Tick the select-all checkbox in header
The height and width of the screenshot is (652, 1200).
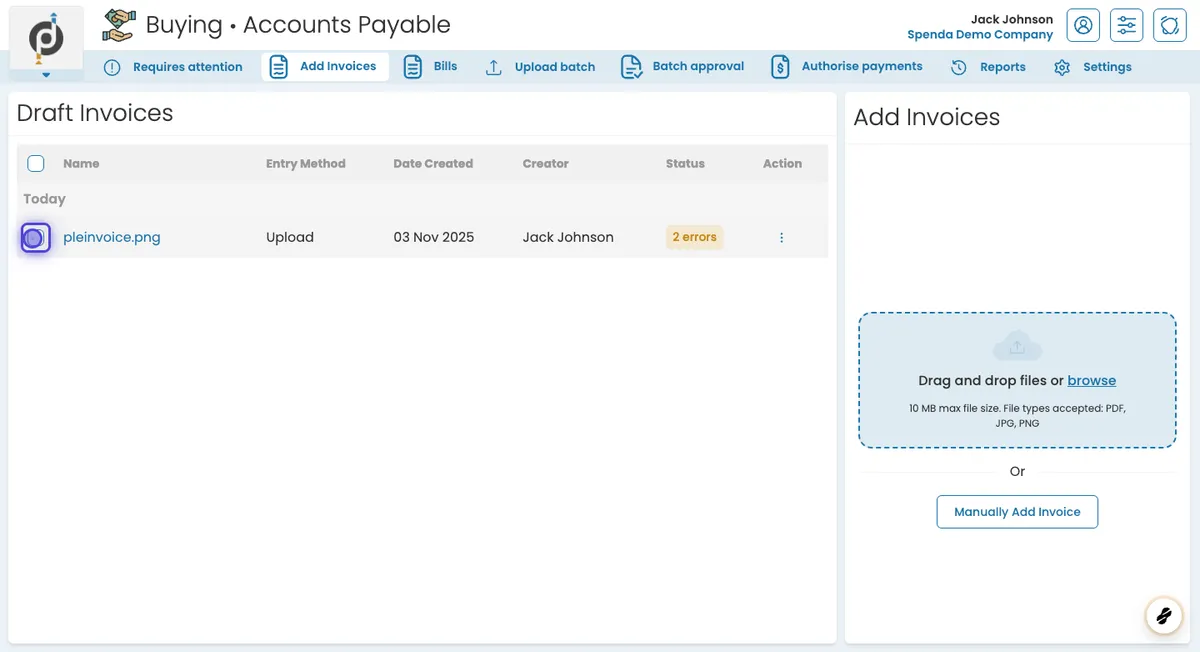tap(36, 163)
